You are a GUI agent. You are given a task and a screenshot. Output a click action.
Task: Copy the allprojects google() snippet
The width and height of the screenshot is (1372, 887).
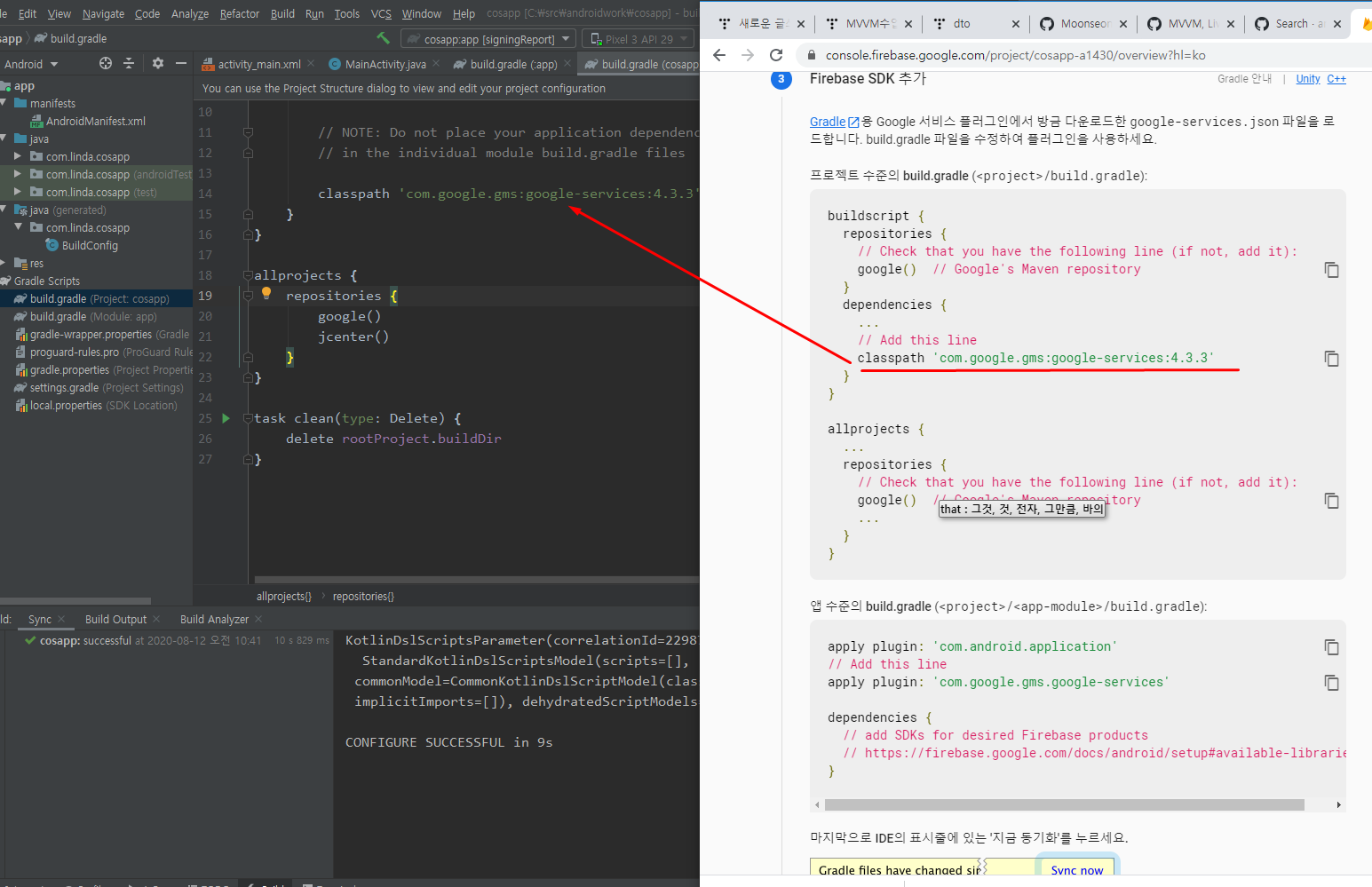1331,501
